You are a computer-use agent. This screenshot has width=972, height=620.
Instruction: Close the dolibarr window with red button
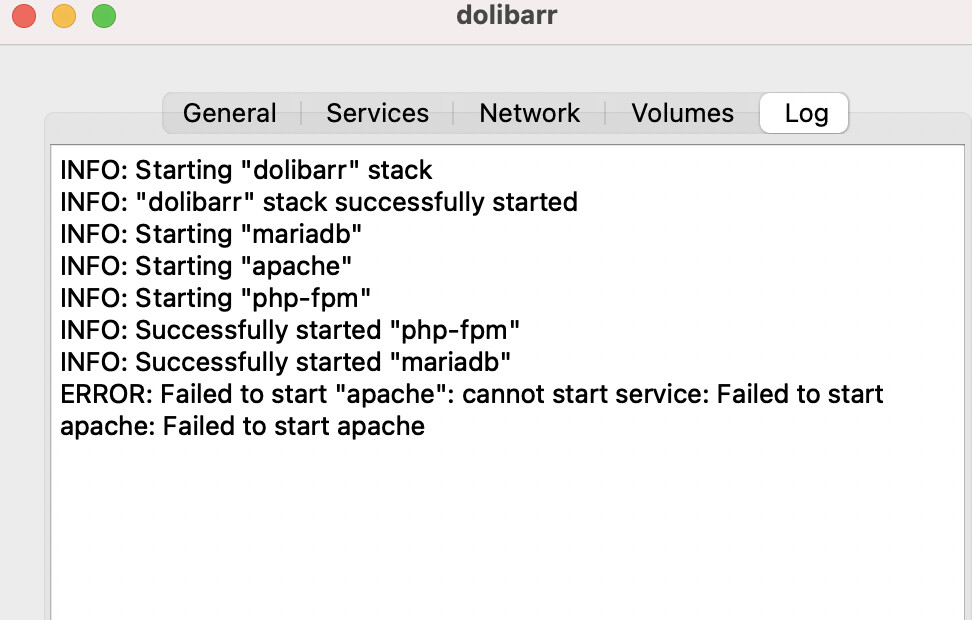24,16
